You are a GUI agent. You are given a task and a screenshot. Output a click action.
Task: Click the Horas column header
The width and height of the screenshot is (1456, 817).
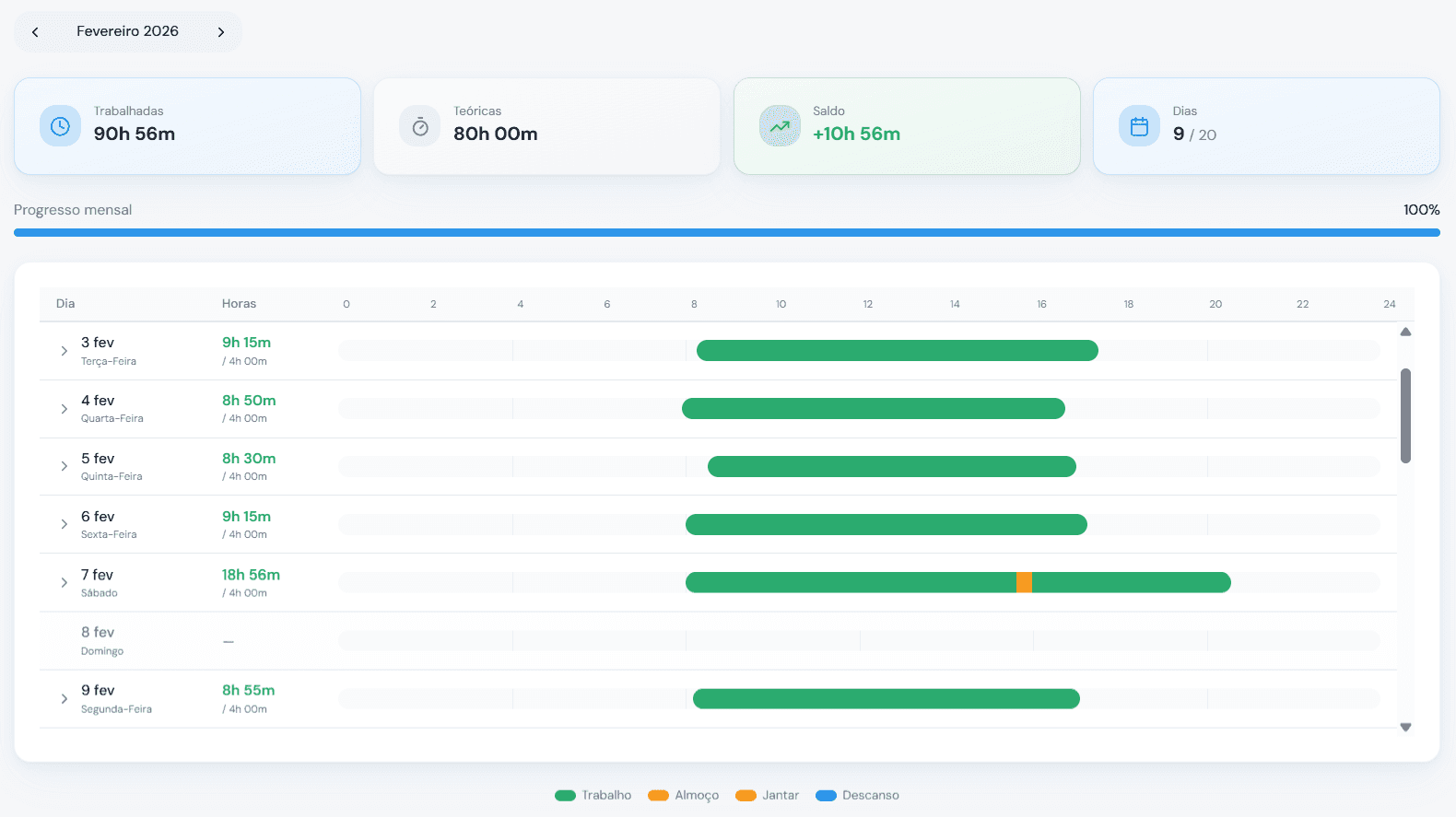point(239,303)
